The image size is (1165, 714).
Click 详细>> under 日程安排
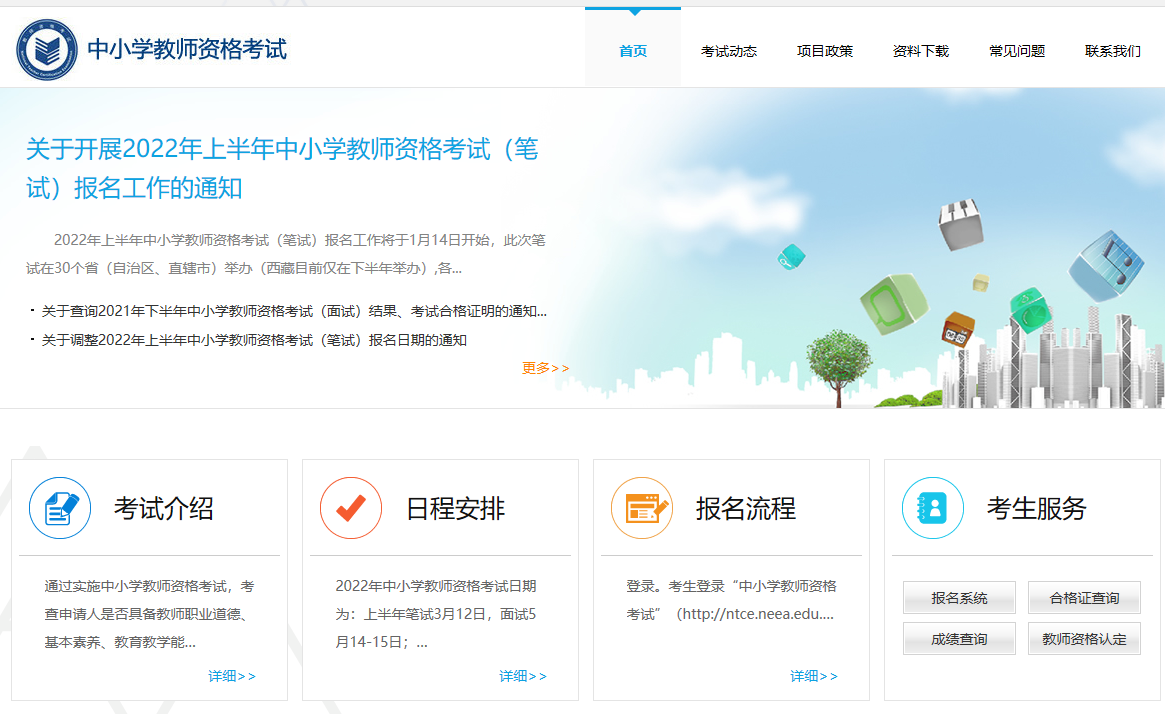point(523,676)
